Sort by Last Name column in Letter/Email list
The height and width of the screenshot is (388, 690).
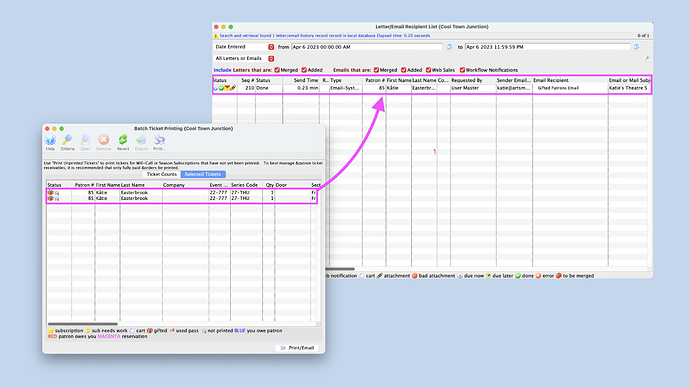(424, 81)
